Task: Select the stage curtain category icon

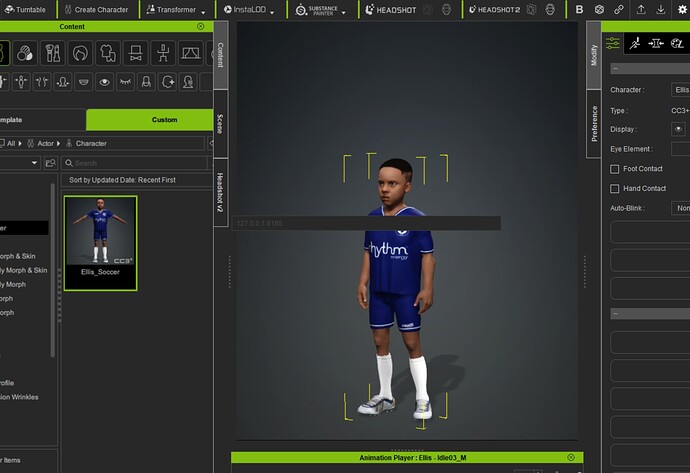Action: 191,53
